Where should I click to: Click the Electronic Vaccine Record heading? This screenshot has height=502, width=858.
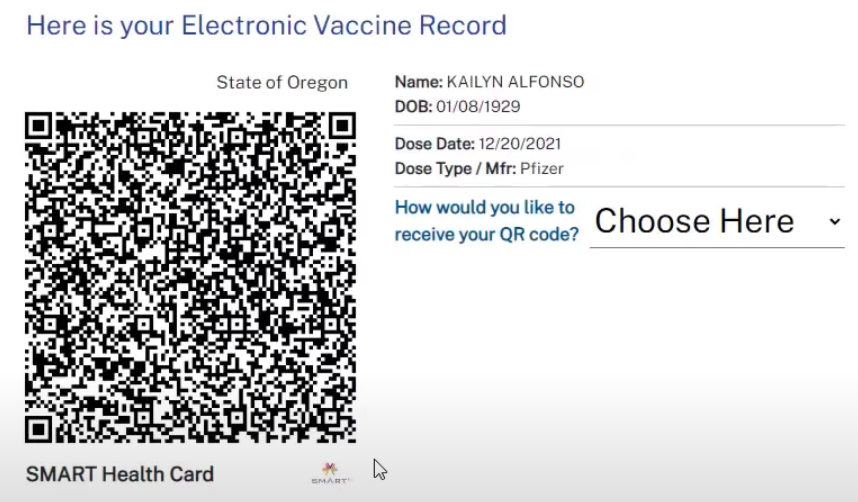tap(266, 25)
